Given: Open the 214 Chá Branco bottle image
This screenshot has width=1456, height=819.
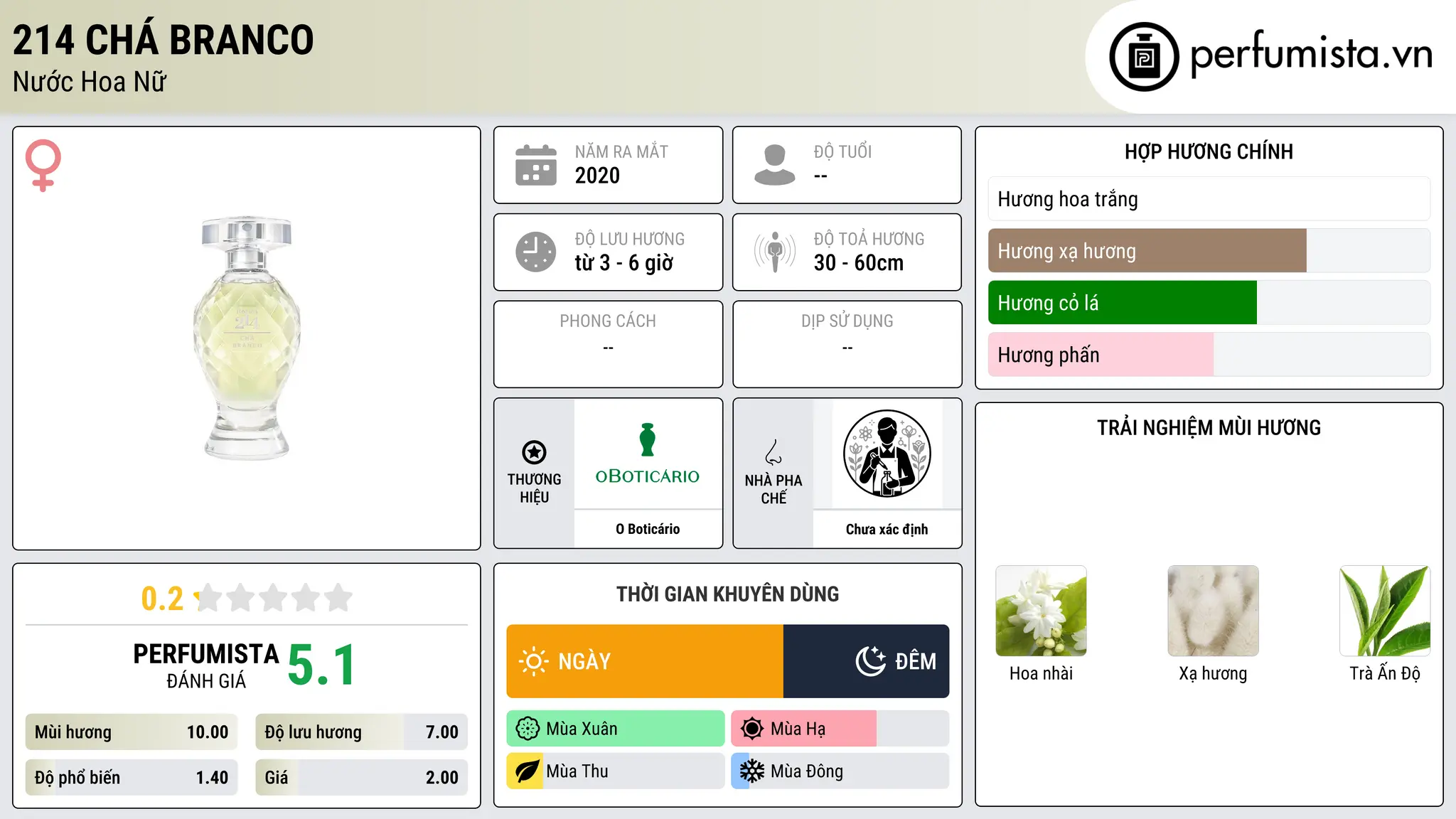Looking at the screenshot, I should coord(247,338).
